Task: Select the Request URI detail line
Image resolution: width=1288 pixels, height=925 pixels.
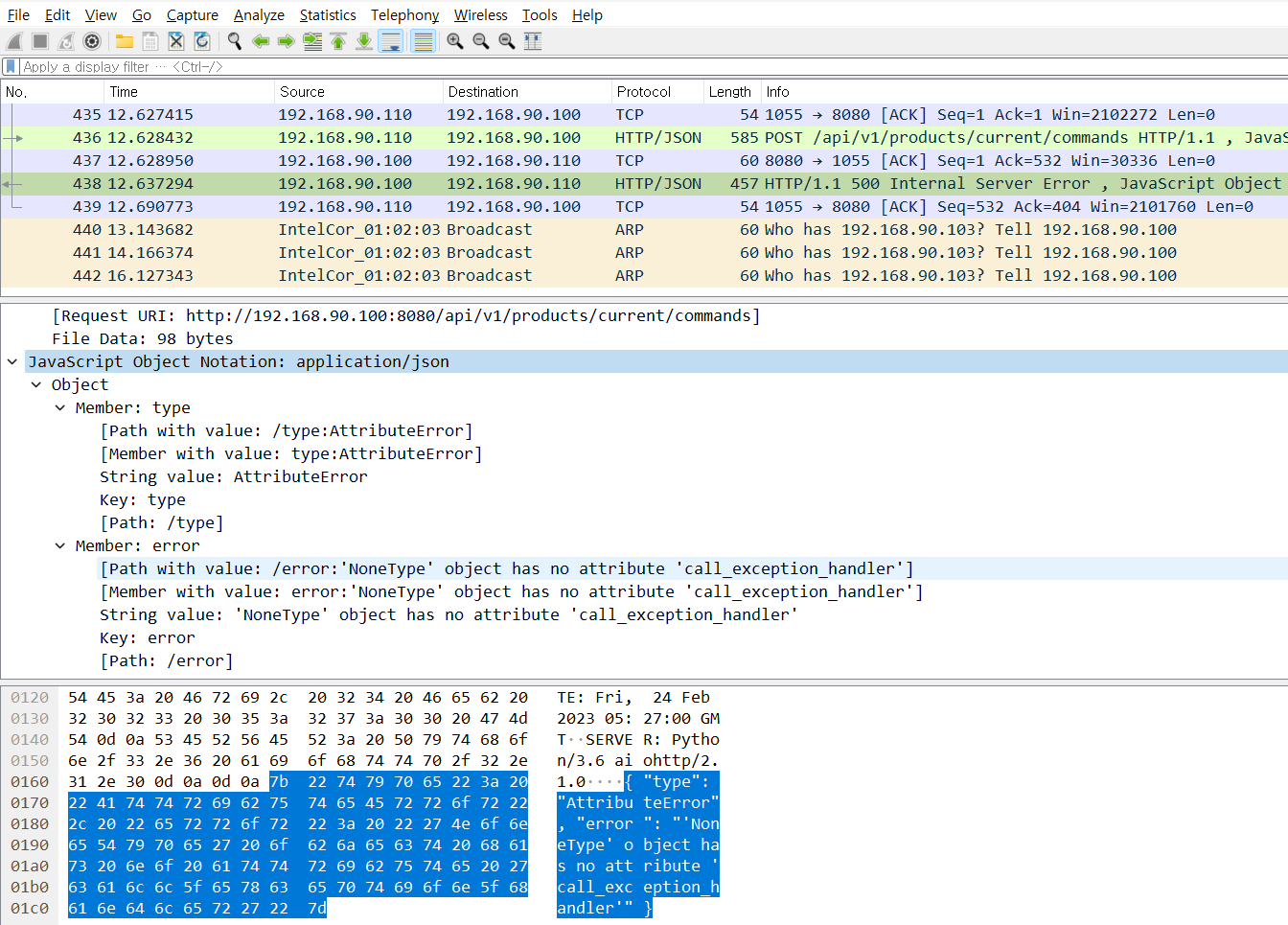Action: (x=406, y=316)
